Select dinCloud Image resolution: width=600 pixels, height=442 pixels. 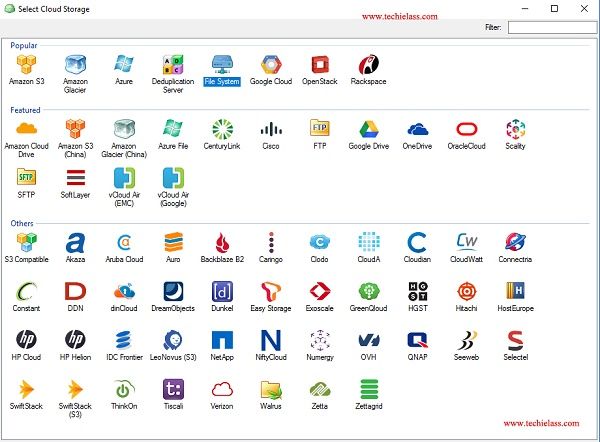pos(124,291)
